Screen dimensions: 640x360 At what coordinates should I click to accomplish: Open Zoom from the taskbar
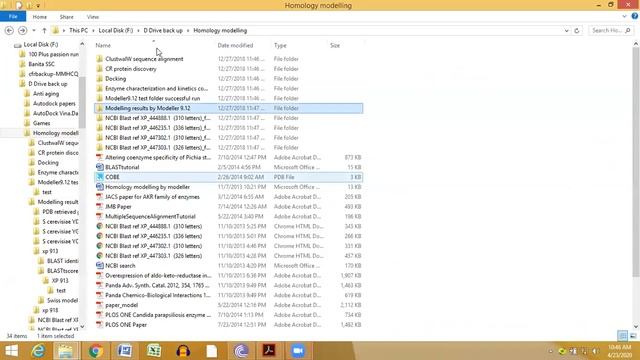[x=298, y=351]
